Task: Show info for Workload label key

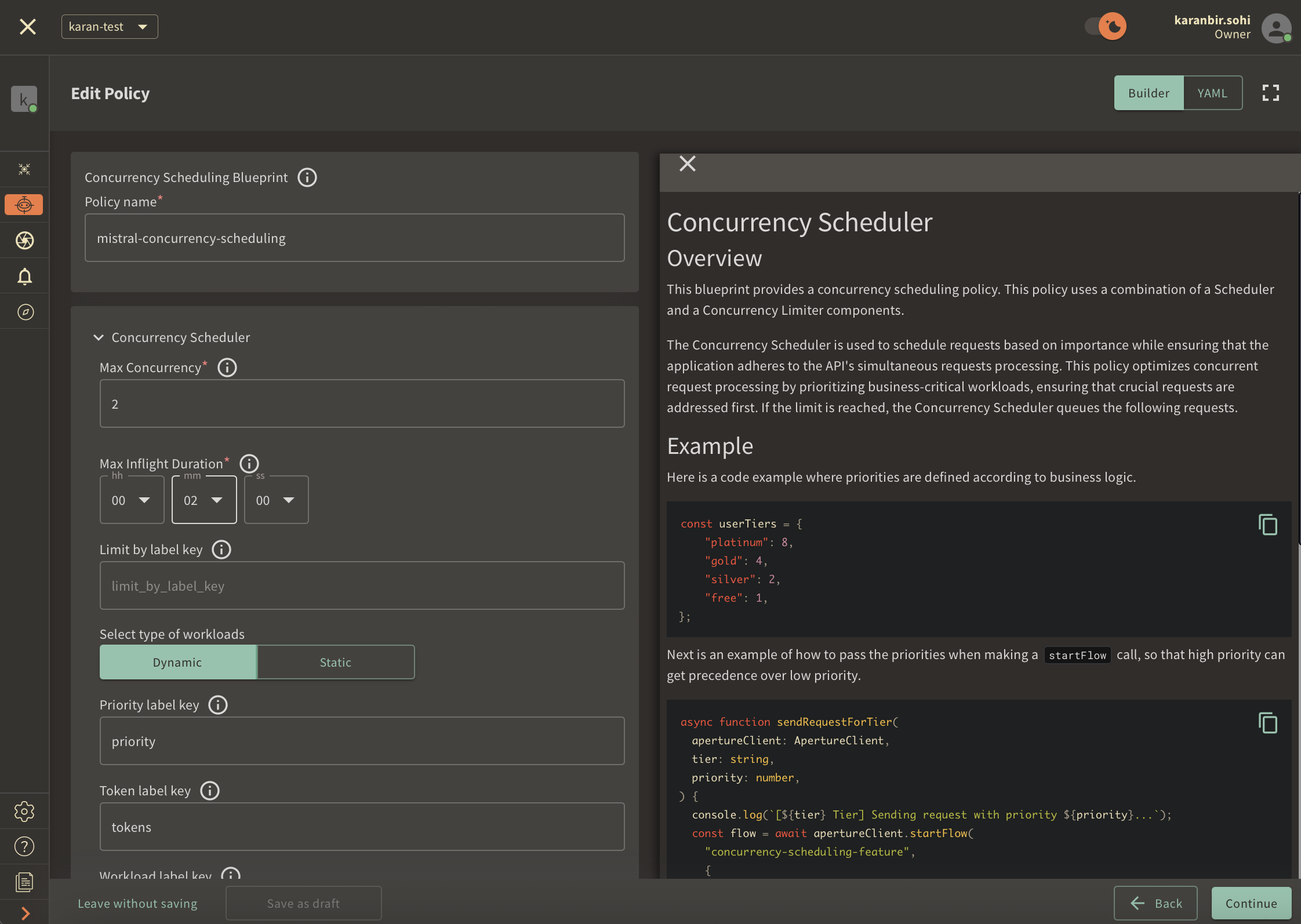Action: 231,874
